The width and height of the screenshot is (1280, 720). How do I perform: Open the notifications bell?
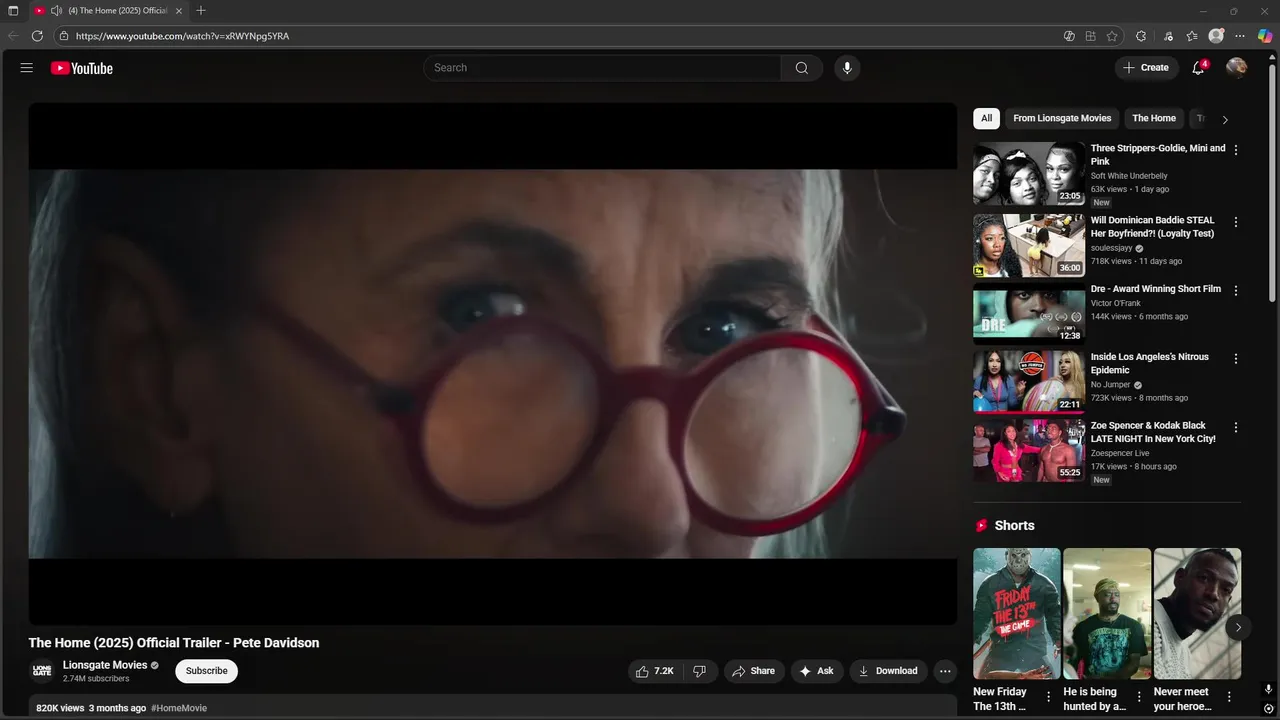[x=1198, y=68]
